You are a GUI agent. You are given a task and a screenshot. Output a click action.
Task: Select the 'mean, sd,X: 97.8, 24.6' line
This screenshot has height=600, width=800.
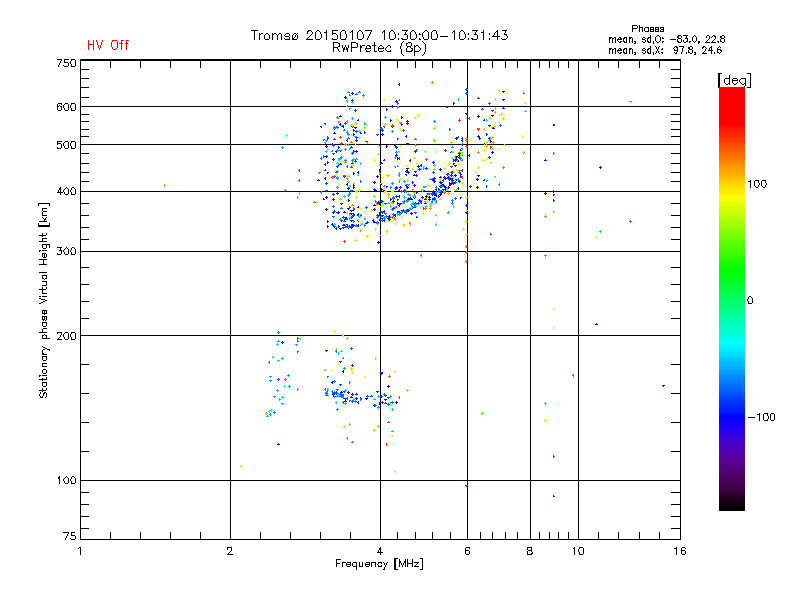click(665, 50)
